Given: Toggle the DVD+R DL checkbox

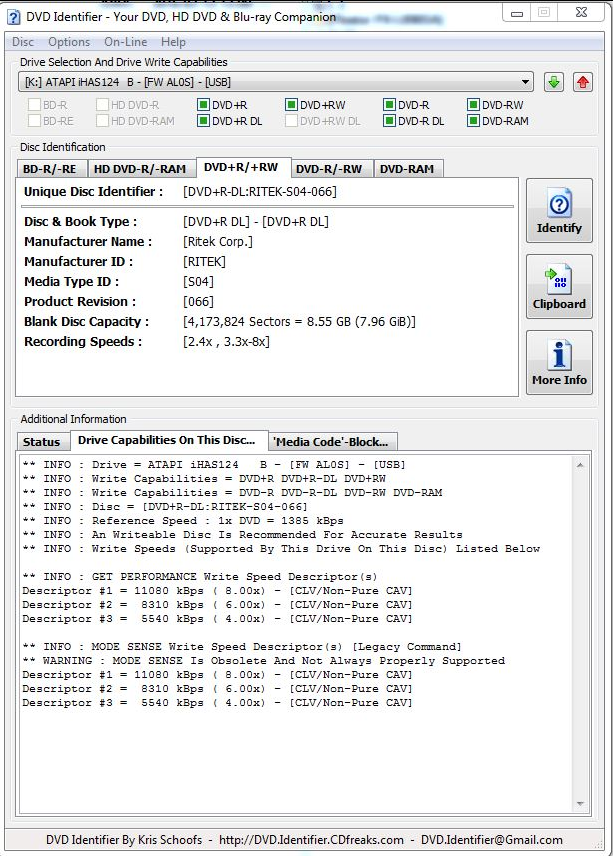Looking at the screenshot, I should tap(203, 121).
